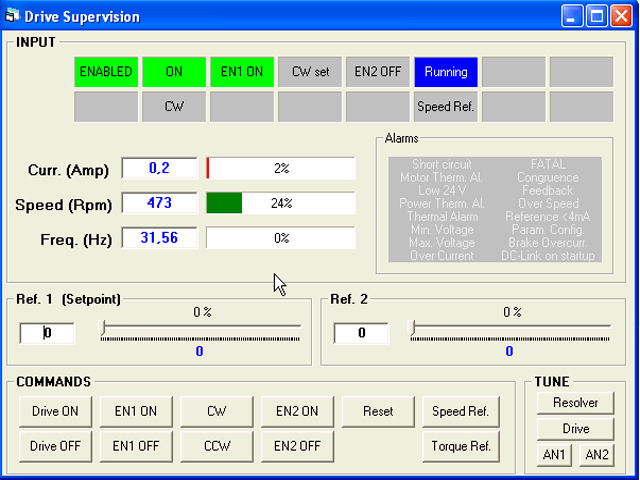Choose Speed Ref. command button
640x480 pixels.
(460, 411)
